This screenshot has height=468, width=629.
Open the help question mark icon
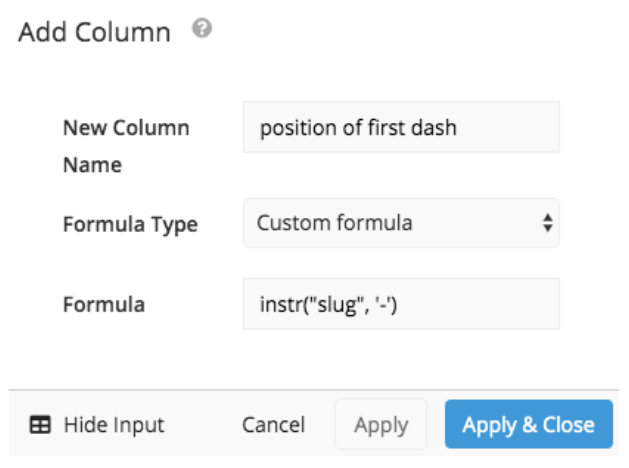[x=202, y=28]
